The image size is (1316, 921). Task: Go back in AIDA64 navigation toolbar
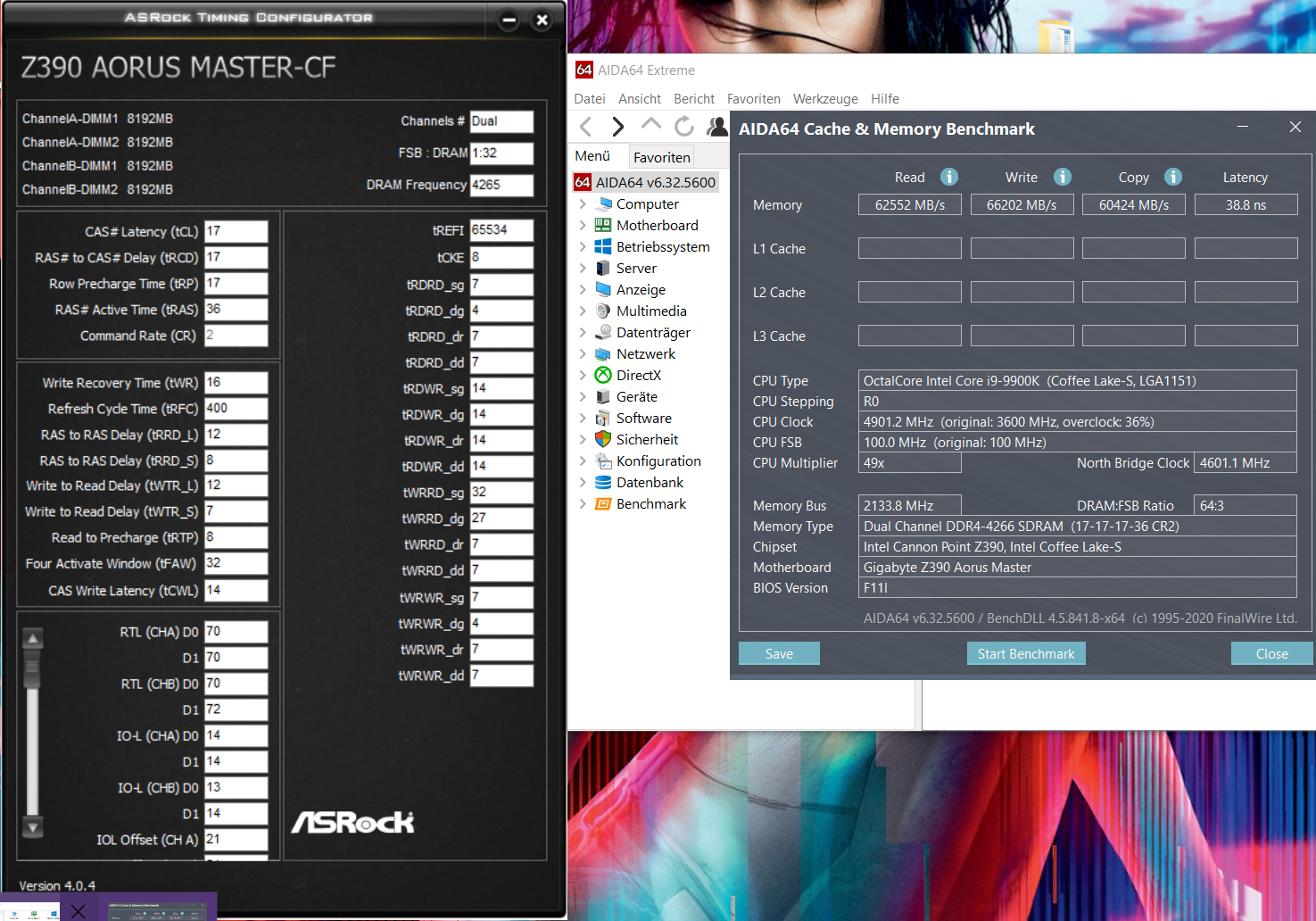coord(586,127)
